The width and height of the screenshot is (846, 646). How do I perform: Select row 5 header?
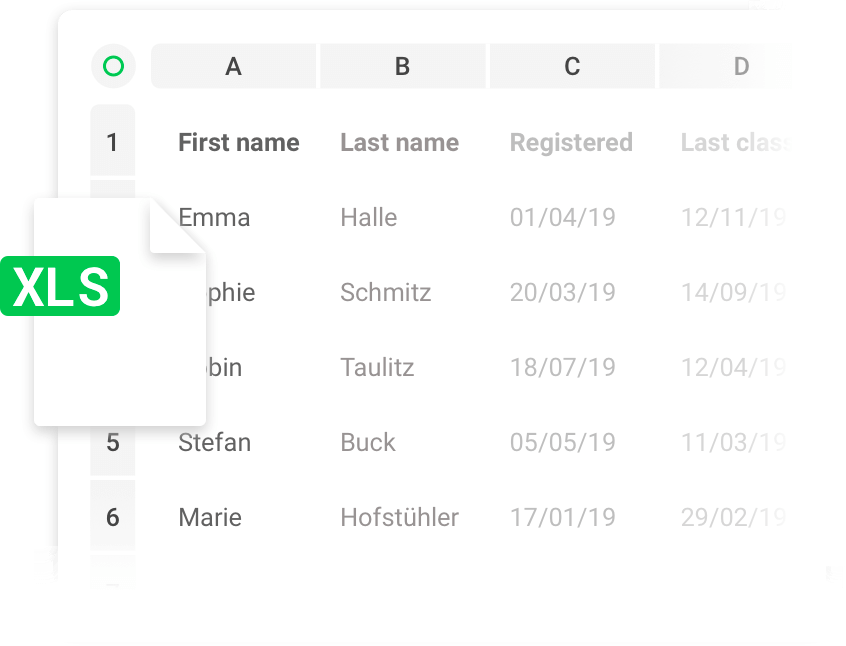[112, 442]
